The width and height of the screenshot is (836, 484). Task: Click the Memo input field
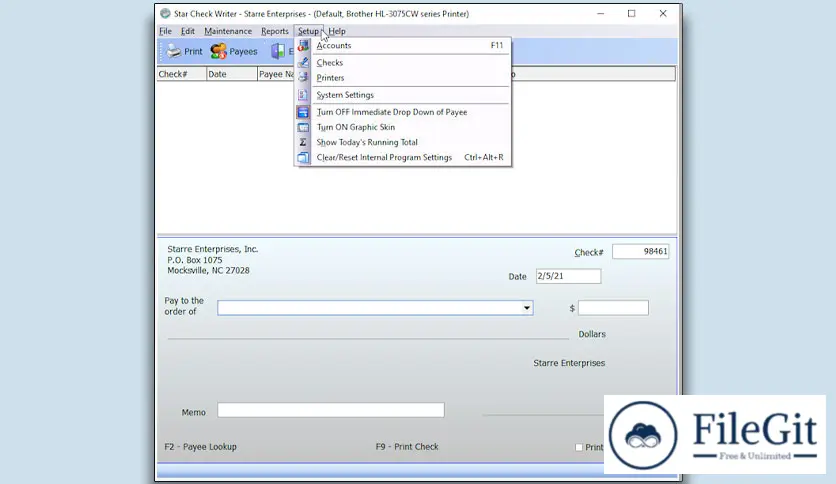click(331, 410)
